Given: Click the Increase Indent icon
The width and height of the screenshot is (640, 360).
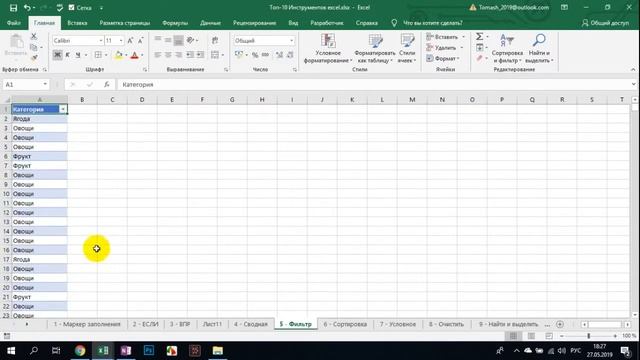Looking at the screenshot, I should (x=200, y=55).
